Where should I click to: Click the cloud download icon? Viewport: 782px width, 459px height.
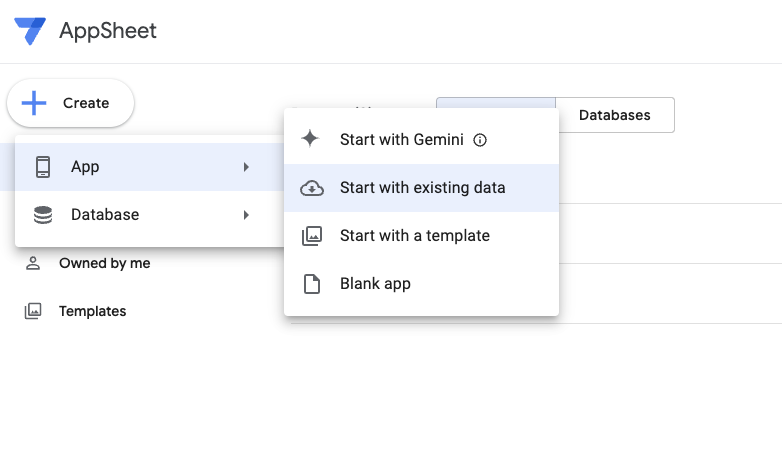(x=312, y=188)
